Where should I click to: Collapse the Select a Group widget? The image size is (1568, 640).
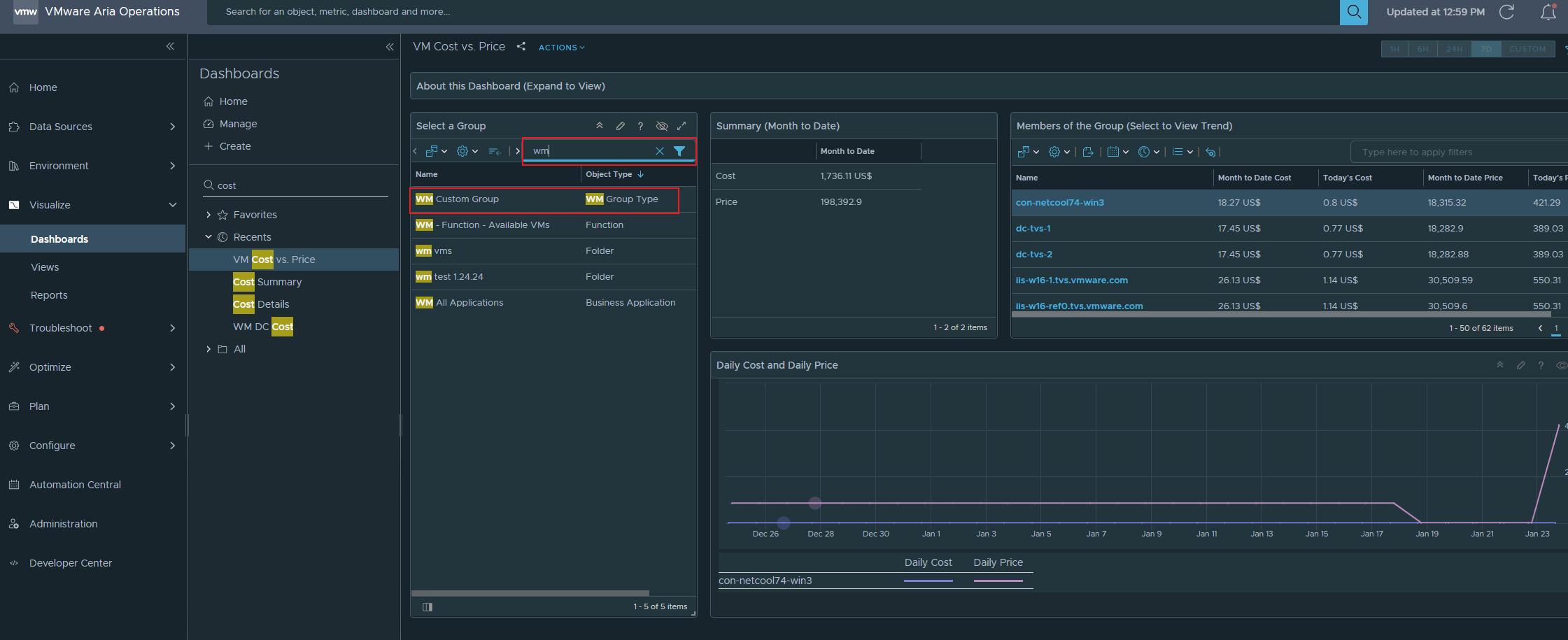(x=600, y=126)
